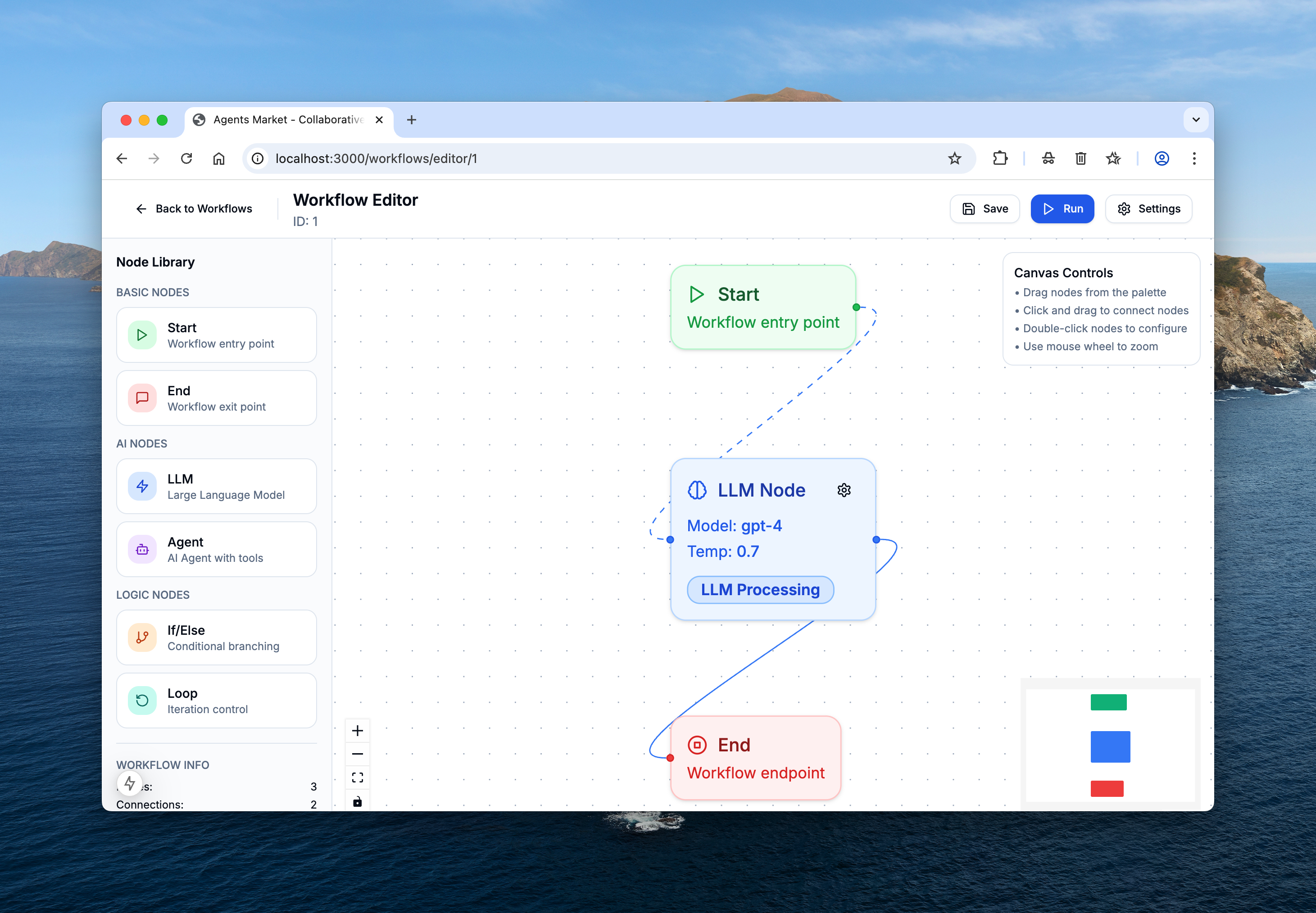Fit view using the frame icon
The width and height of the screenshot is (1316, 913).
(358, 777)
